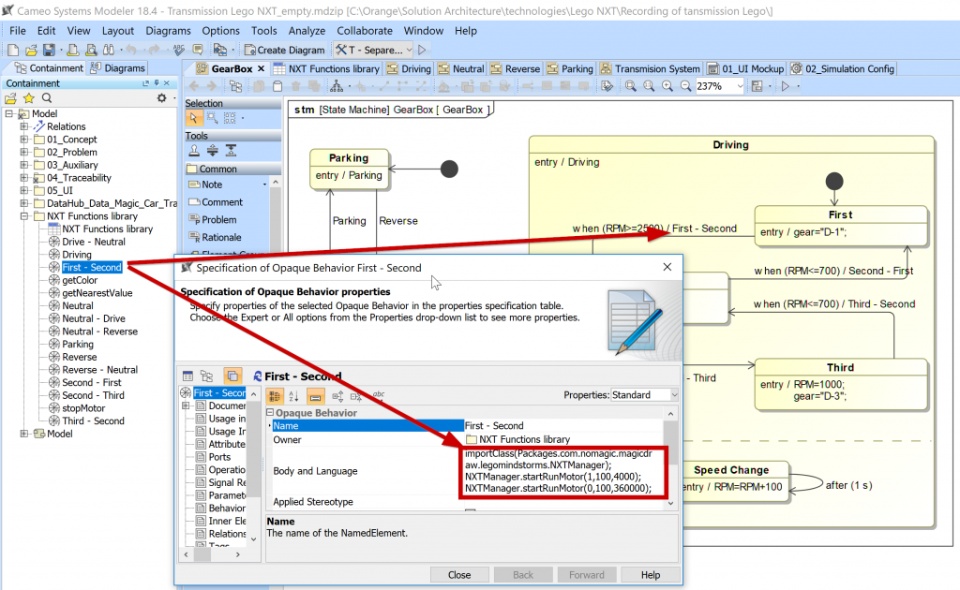Open the T - Separe... configuration dropdown
Image resolution: width=960 pixels, height=590 pixels.
[x=409, y=50]
